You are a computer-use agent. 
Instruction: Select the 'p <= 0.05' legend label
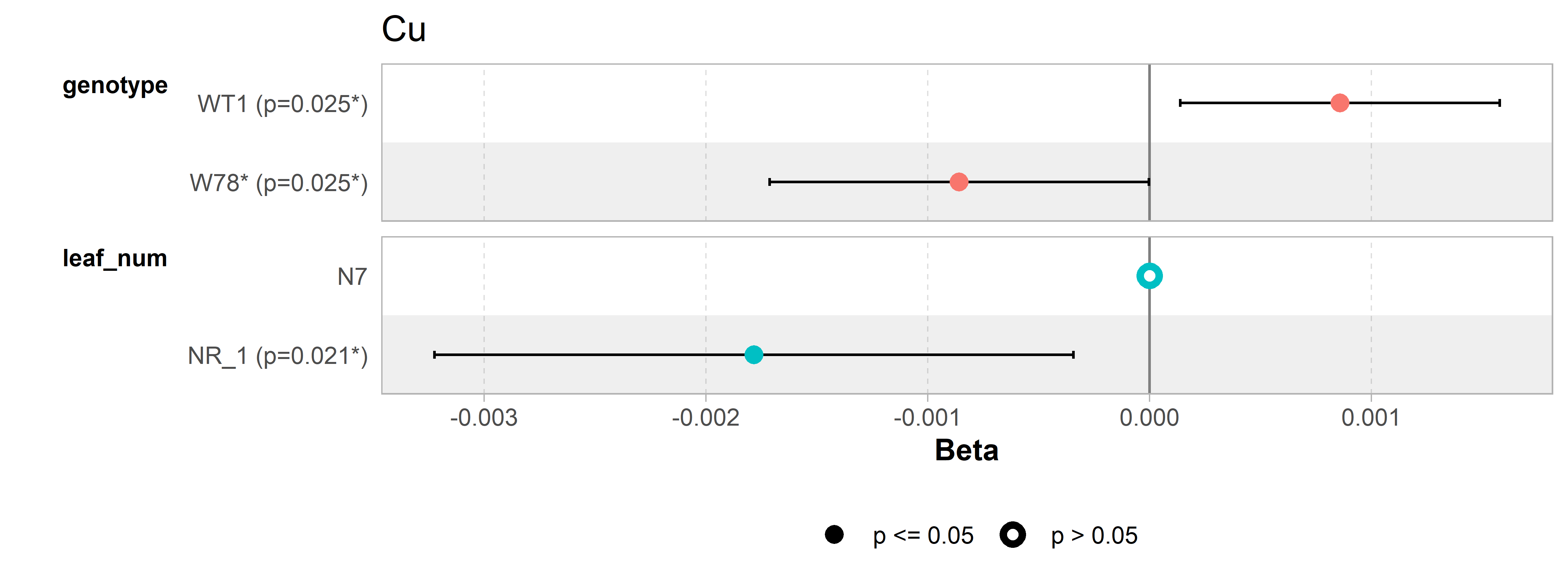point(923,536)
